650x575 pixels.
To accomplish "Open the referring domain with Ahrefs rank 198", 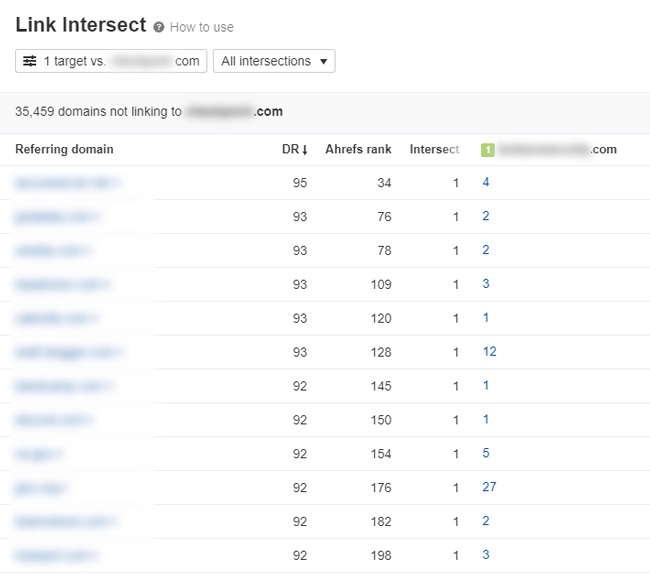I will point(57,555).
